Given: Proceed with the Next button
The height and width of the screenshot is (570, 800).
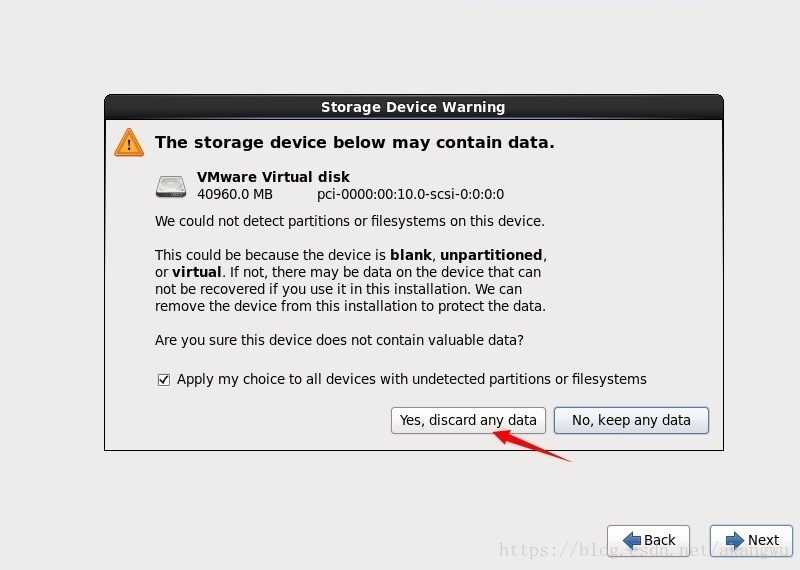Looking at the screenshot, I should coord(752,540).
